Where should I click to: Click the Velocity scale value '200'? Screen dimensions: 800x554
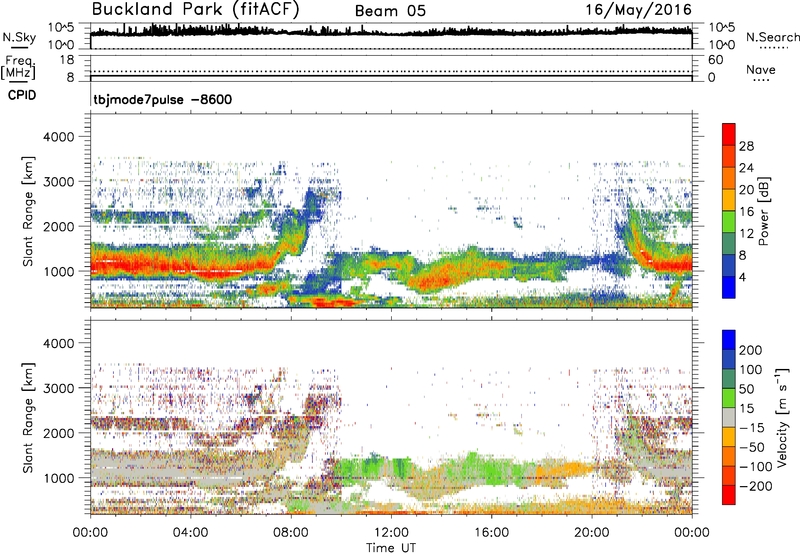point(751,350)
